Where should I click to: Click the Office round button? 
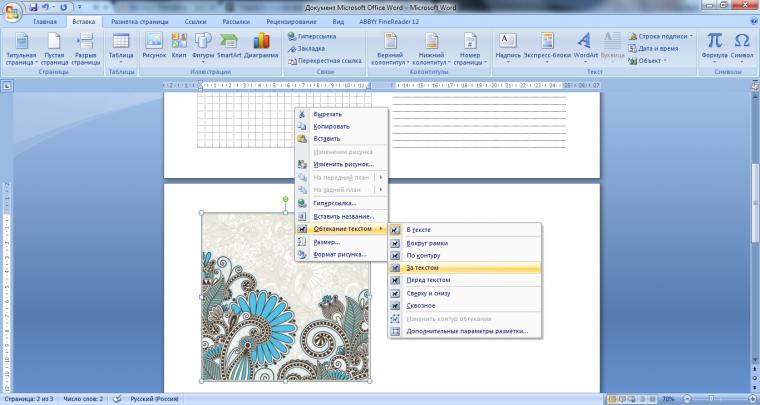[x=13, y=11]
